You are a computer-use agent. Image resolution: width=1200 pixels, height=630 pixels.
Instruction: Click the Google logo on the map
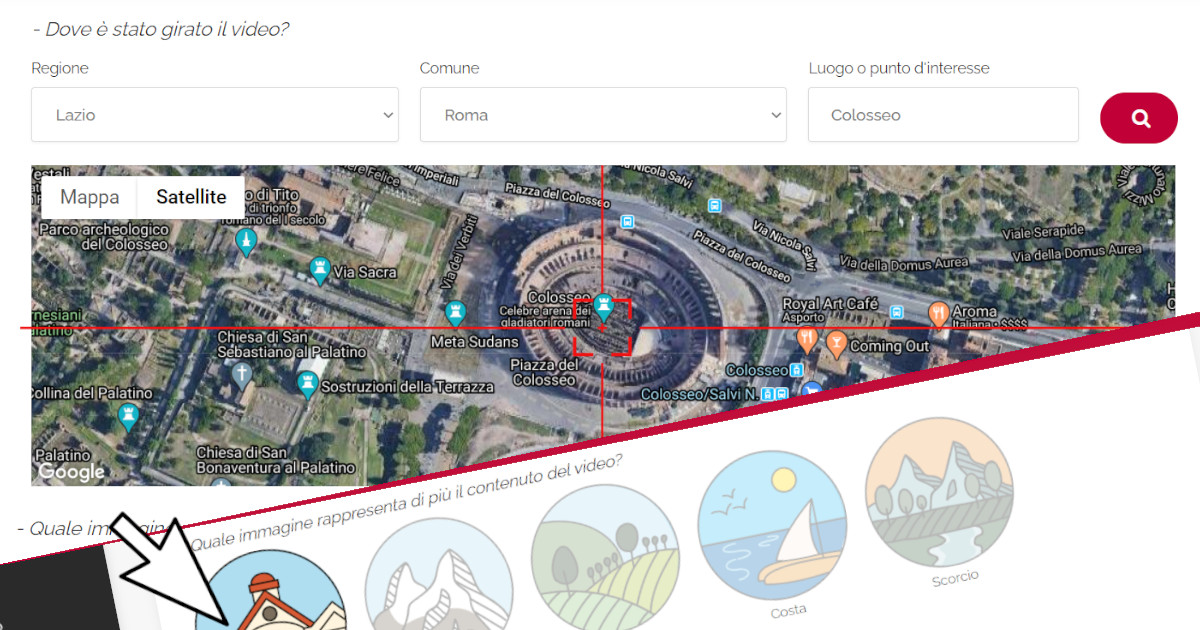72,471
